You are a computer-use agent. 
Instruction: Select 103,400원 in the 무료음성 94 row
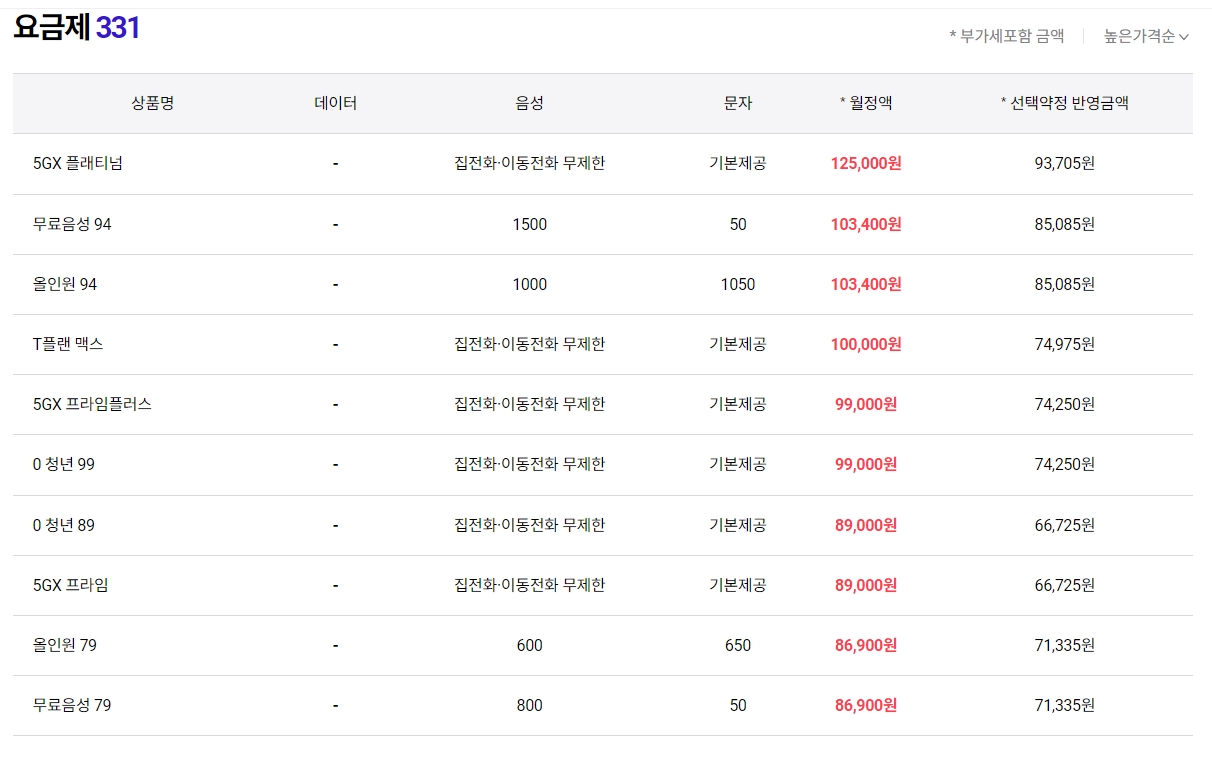tap(866, 224)
